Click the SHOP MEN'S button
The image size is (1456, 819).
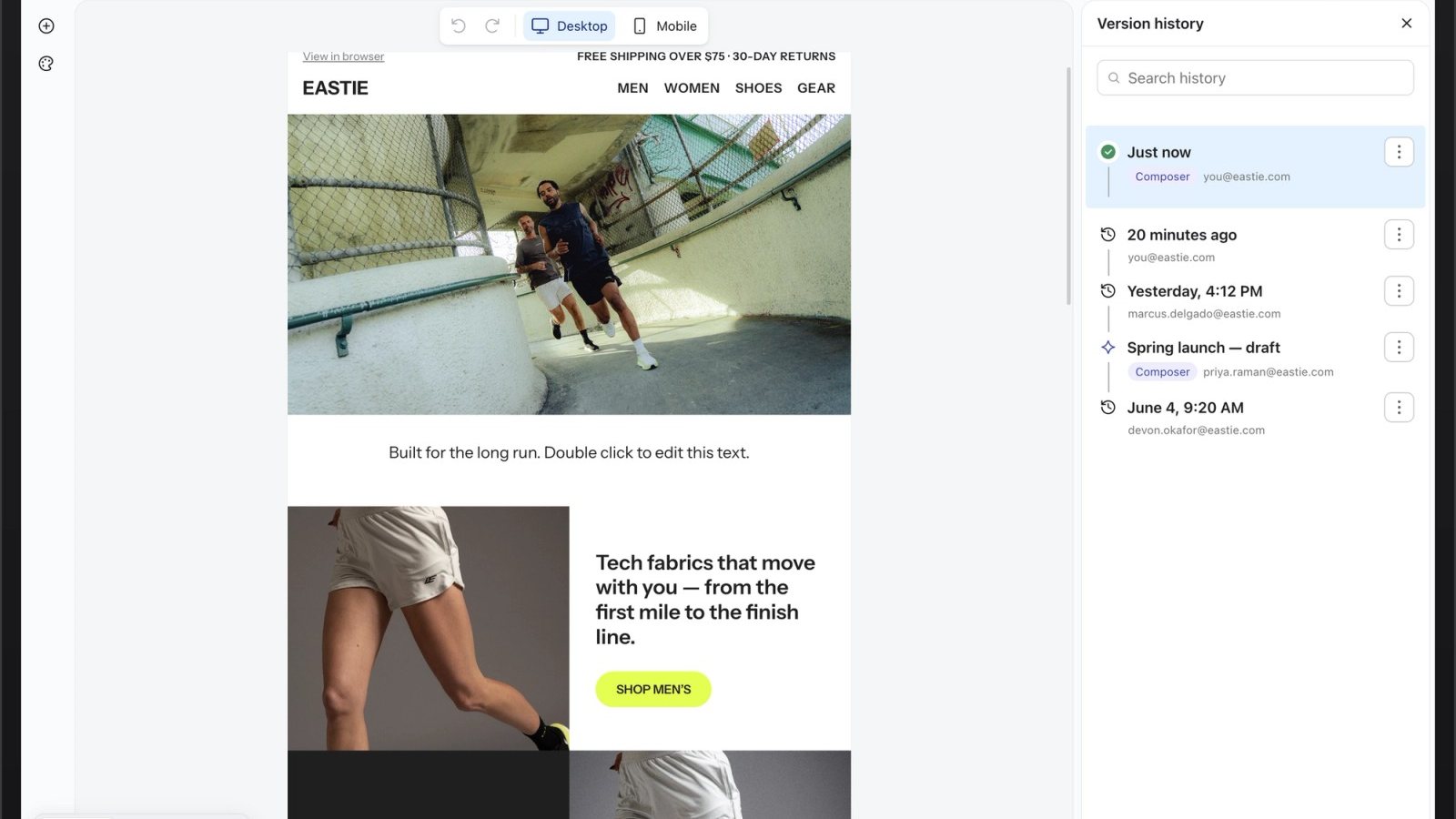tap(653, 690)
